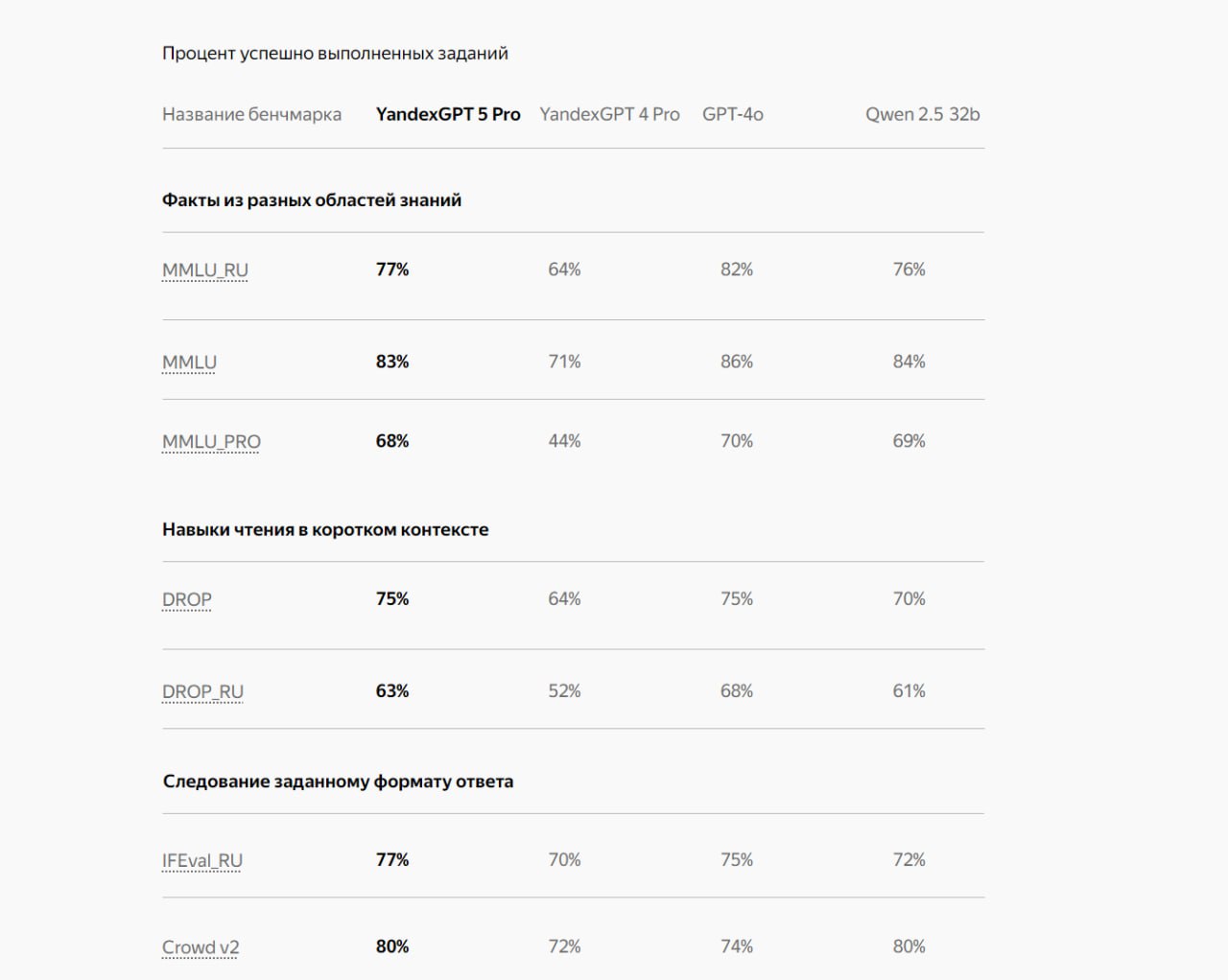Screen dimensions: 1228x980
Task: Click the 'Навыки чтения в коротком контексте' heading
Action: pyautogui.click(x=325, y=529)
